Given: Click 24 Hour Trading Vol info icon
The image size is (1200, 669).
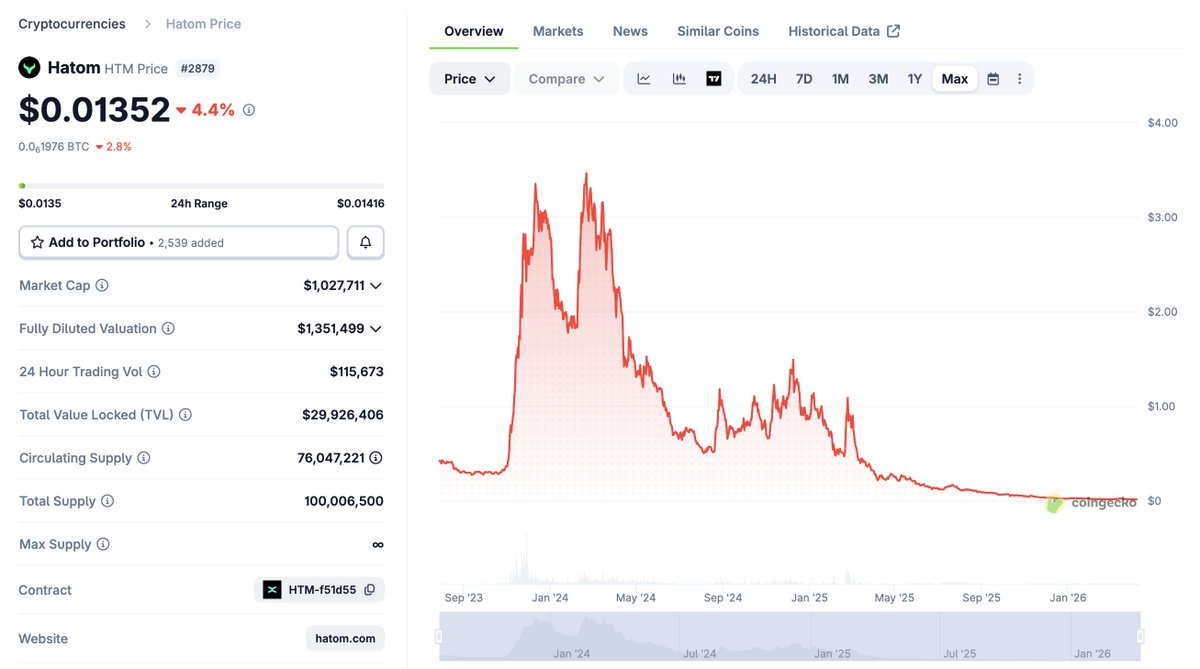Looking at the screenshot, I should pyautogui.click(x=154, y=372).
